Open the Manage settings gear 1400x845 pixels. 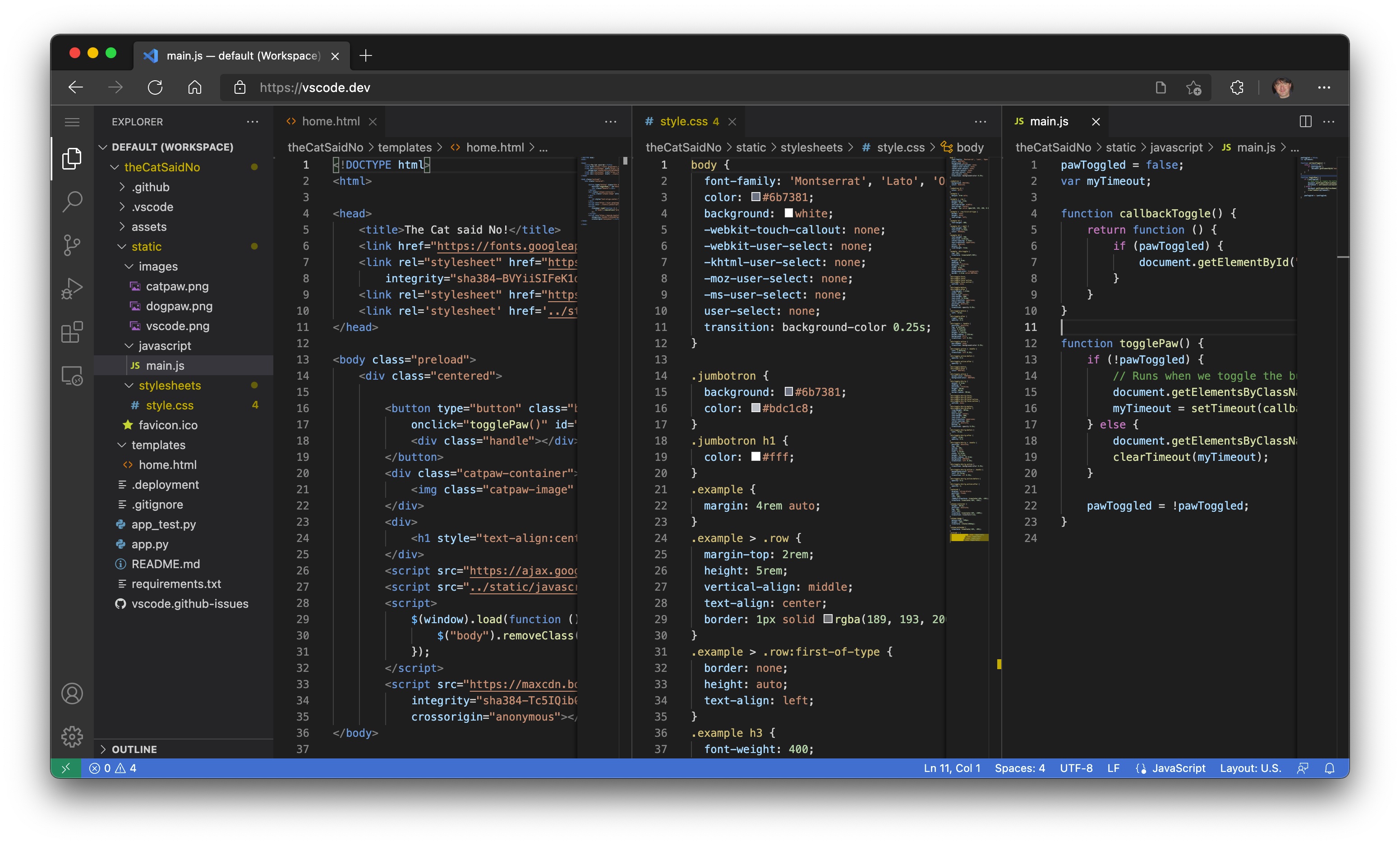(x=72, y=736)
